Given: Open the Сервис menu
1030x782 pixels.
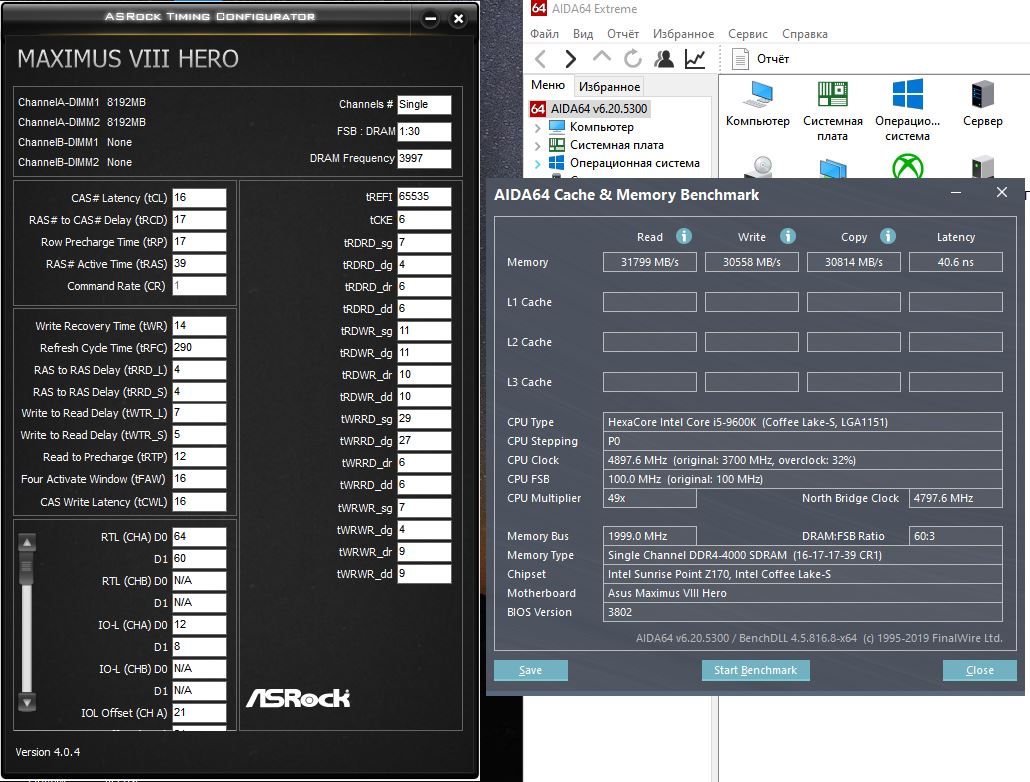Looking at the screenshot, I should [748, 34].
